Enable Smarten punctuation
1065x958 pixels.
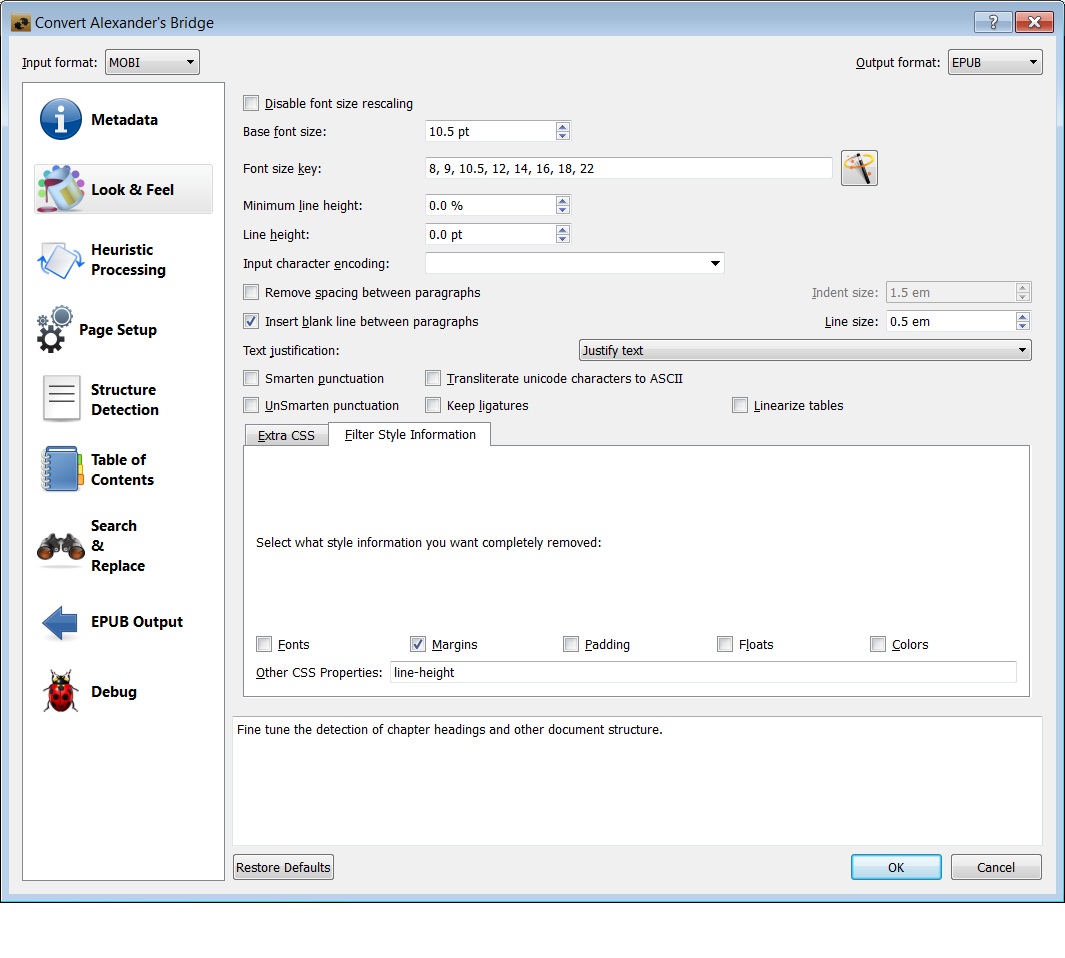pos(251,378)
